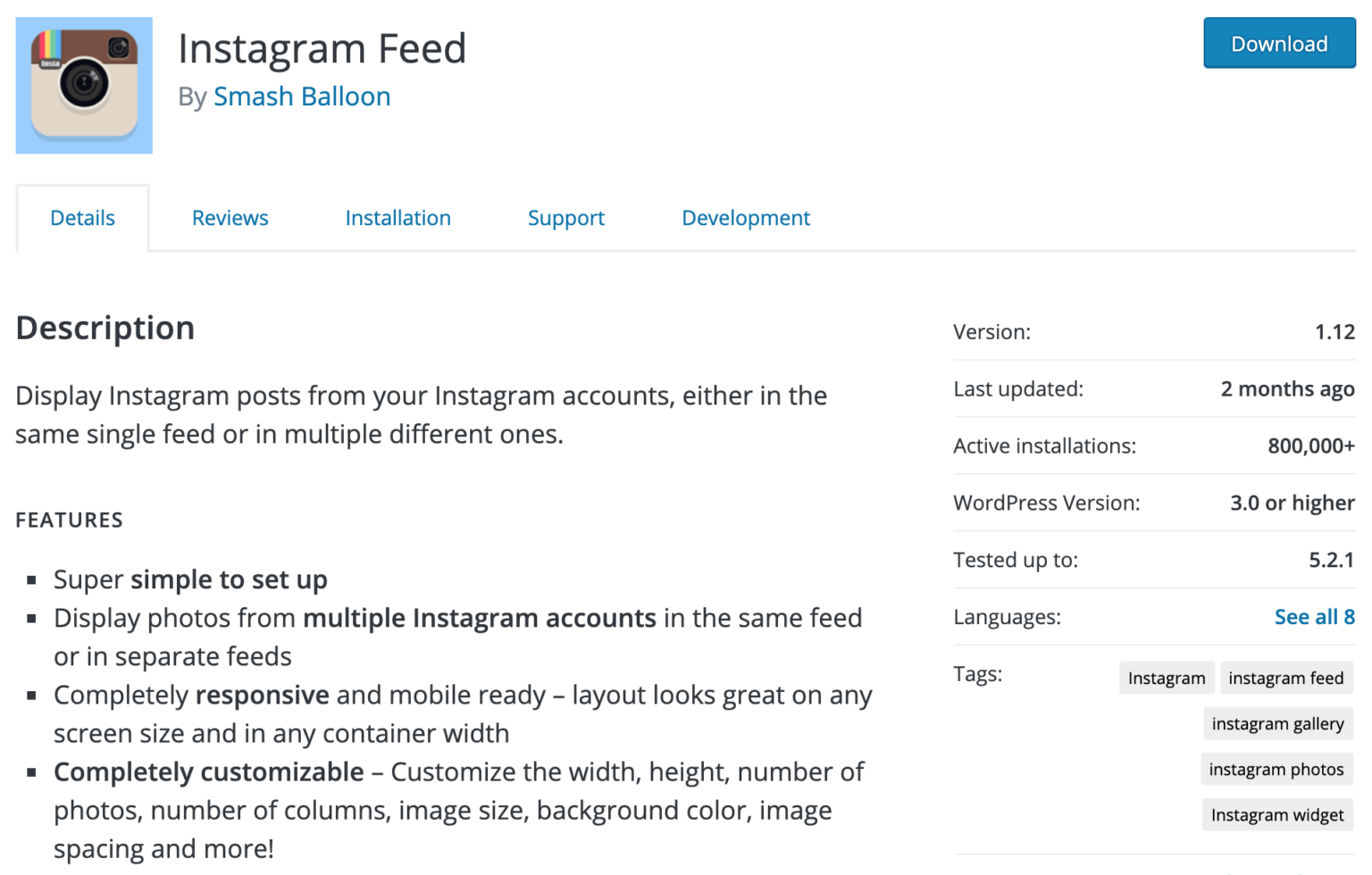Screen dimensions: 1372x875
Task: Click the Tested up to 5.2.1 value
Action: coord(1334,560)
